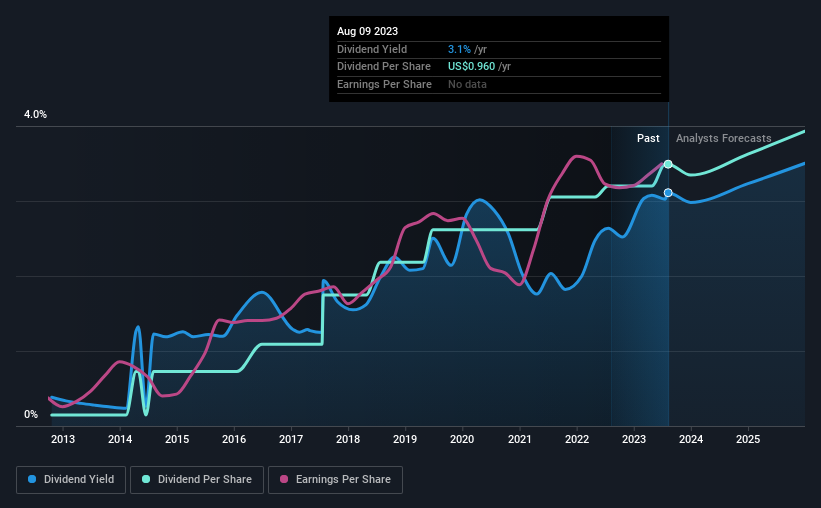This screenshot has width=821, height=508.
Task: Click the 2022 x-axis label
Action: coord(577,439)
